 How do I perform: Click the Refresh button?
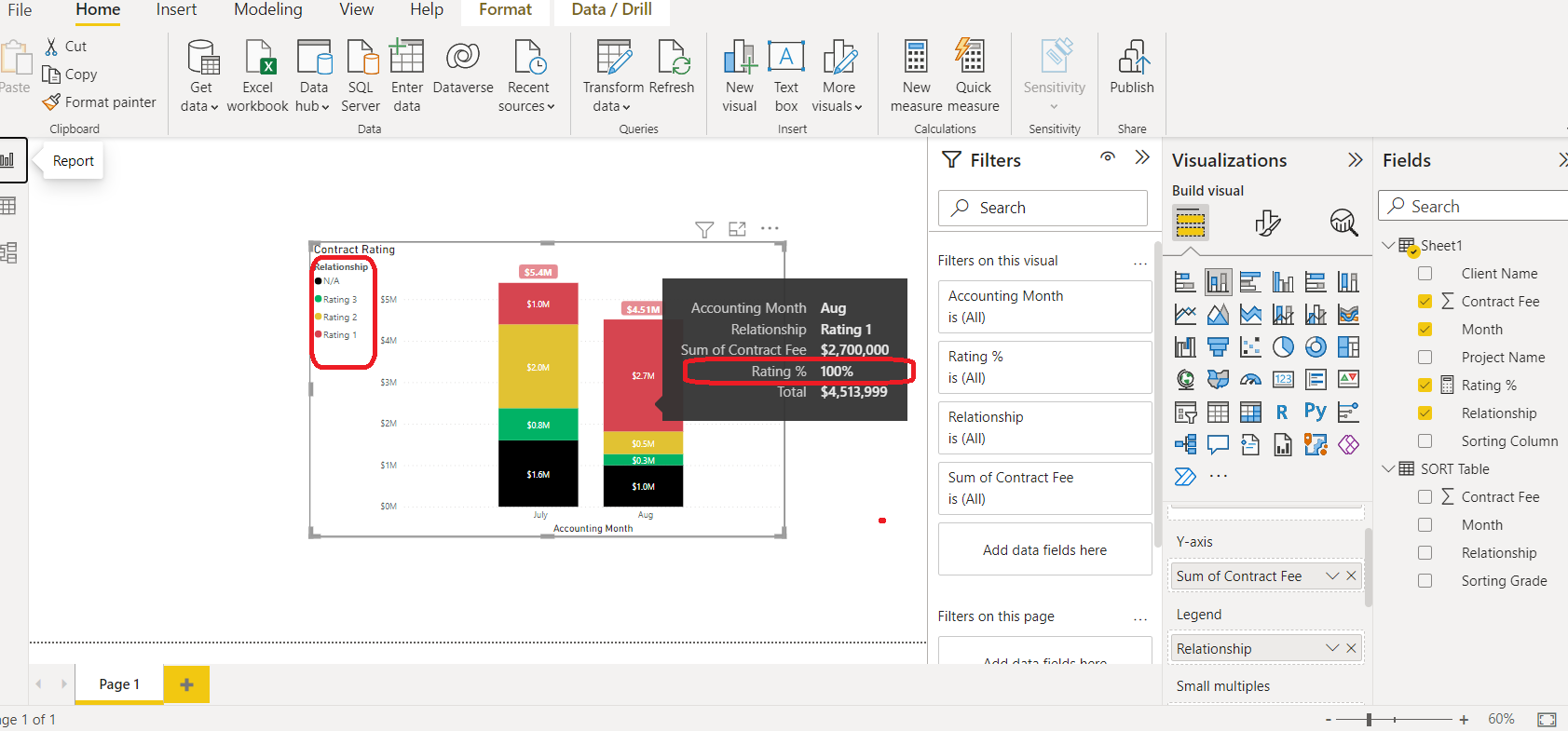coord(672,67)
